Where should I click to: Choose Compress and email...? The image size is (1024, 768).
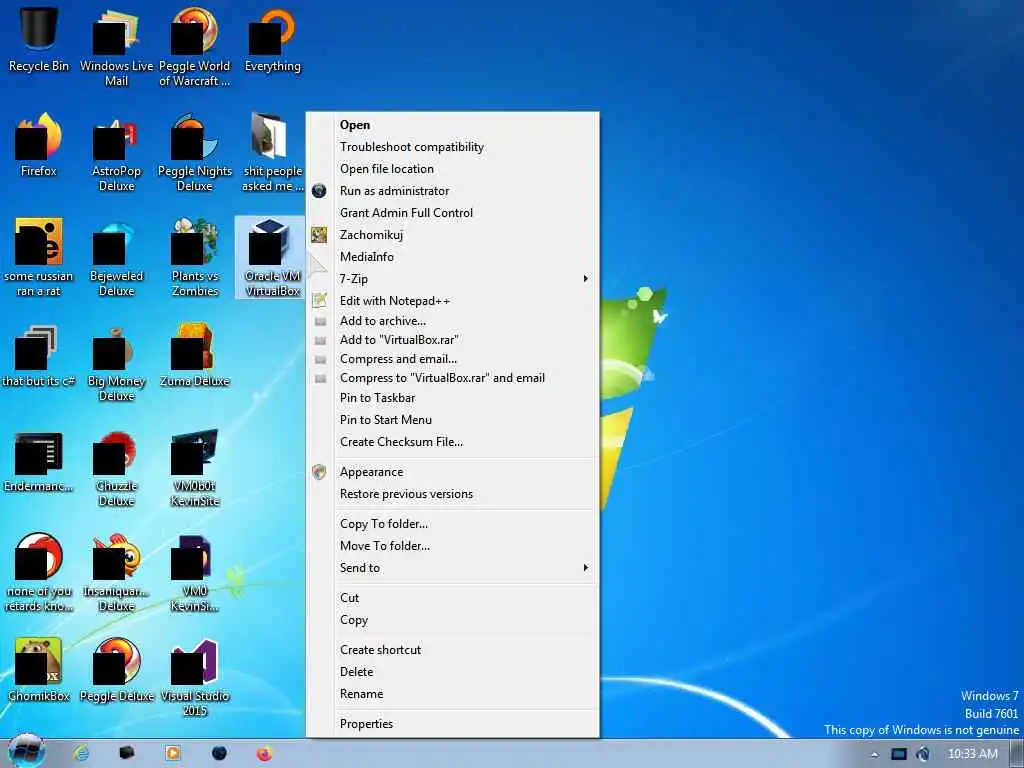click(453, 359)
